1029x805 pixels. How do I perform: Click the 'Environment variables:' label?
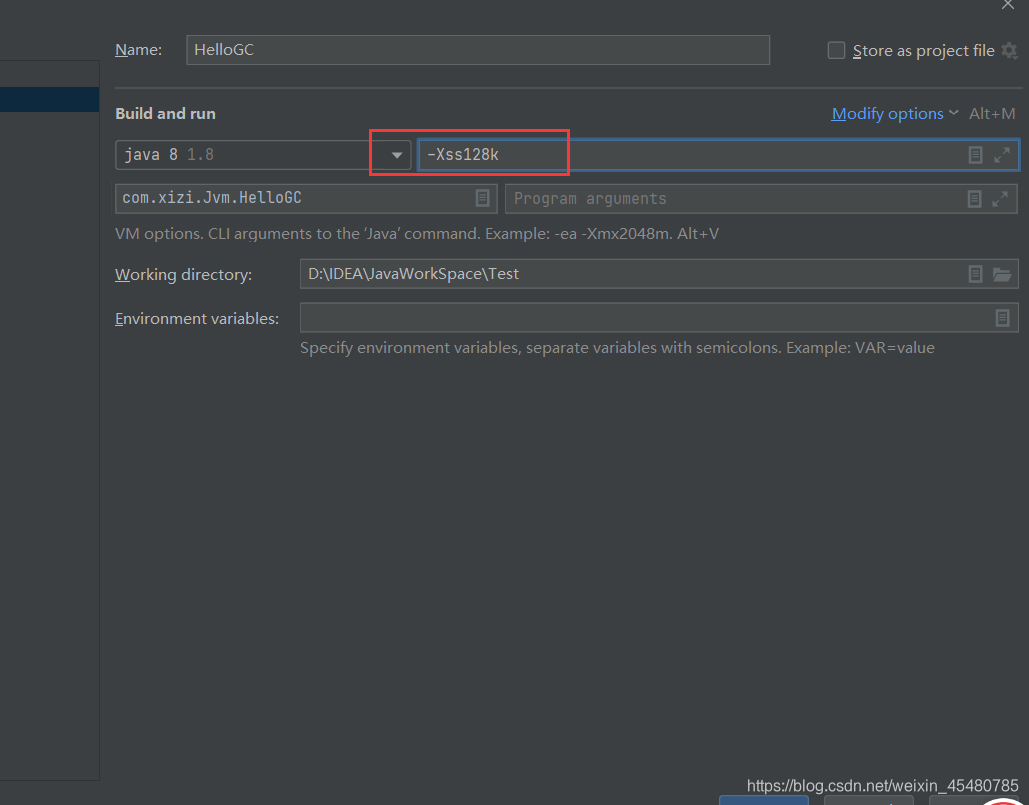coord(197,319)
